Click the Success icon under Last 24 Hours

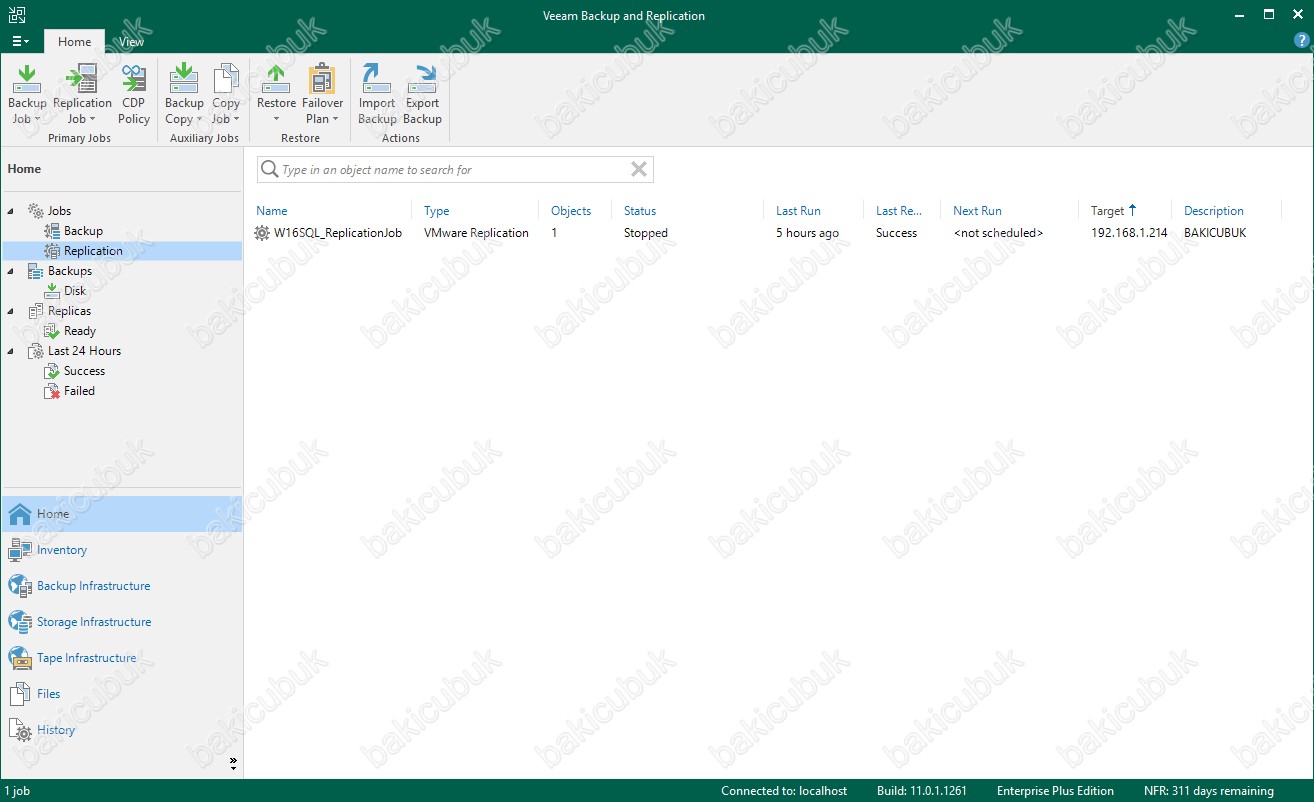[52, 371]
